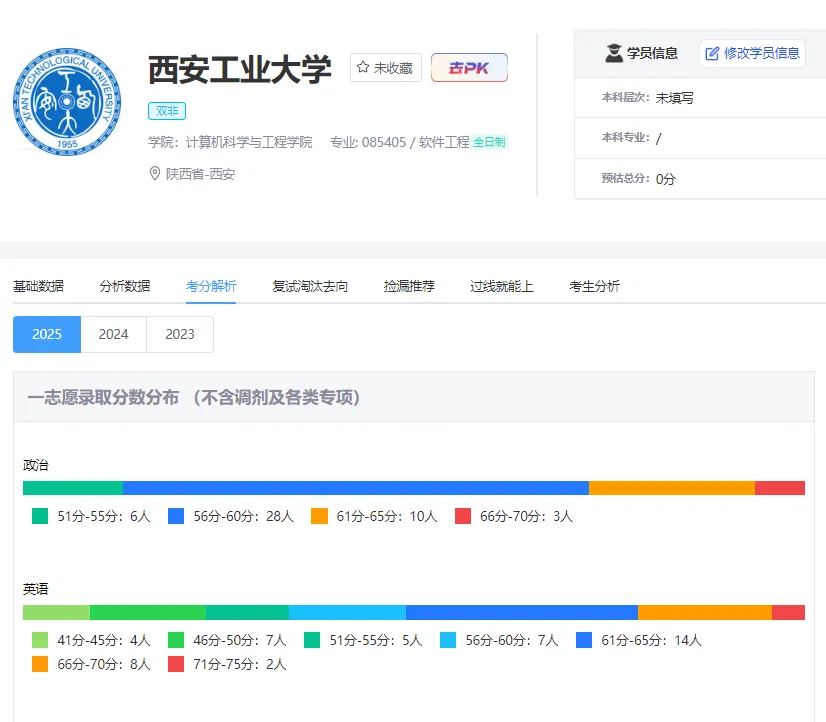Open the 复试淘汰去向 tab
Viewport: 826px width, 722px height.
pos(310,286)
